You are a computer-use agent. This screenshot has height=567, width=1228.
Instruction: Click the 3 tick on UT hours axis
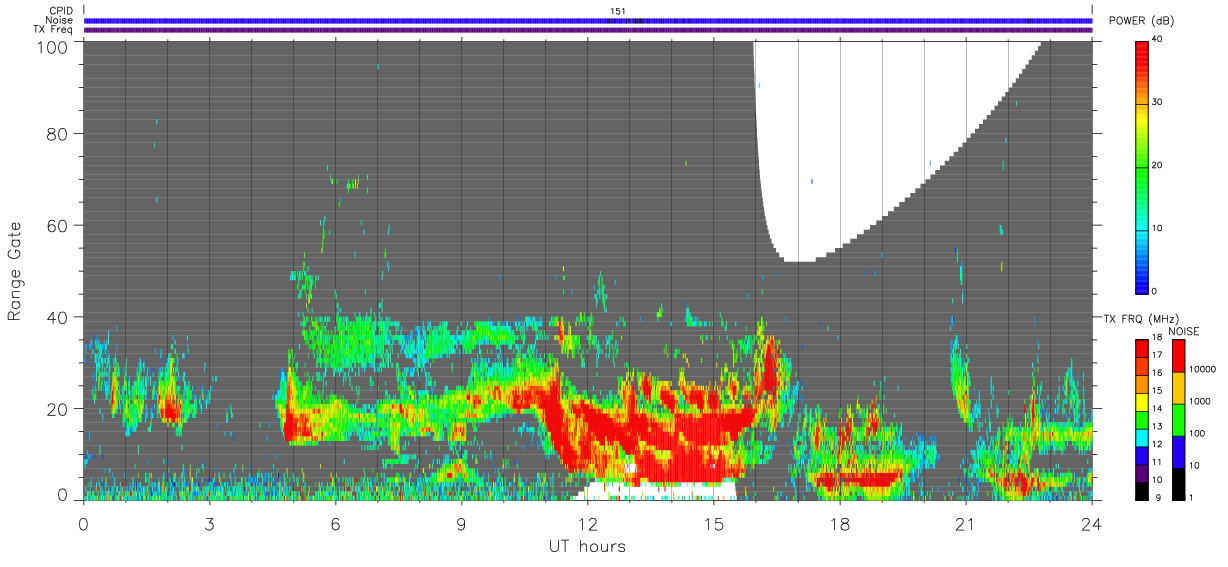tap(210, 523)
